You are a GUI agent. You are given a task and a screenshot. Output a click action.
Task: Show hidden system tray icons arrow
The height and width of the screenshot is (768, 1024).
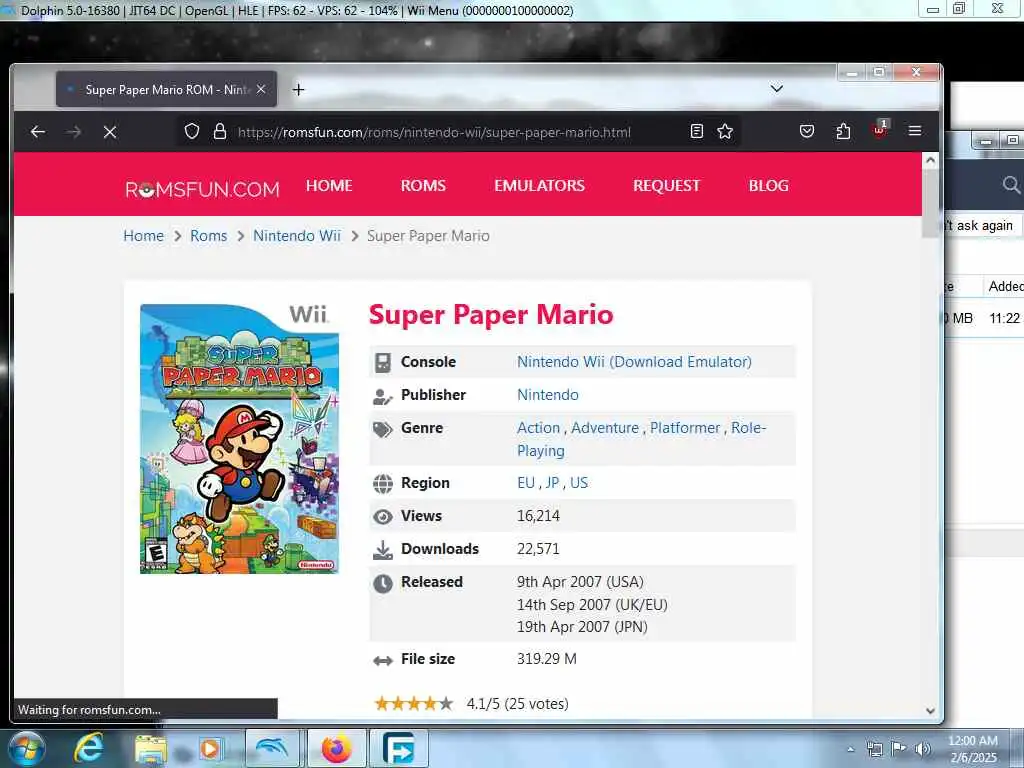coord(850,749)
